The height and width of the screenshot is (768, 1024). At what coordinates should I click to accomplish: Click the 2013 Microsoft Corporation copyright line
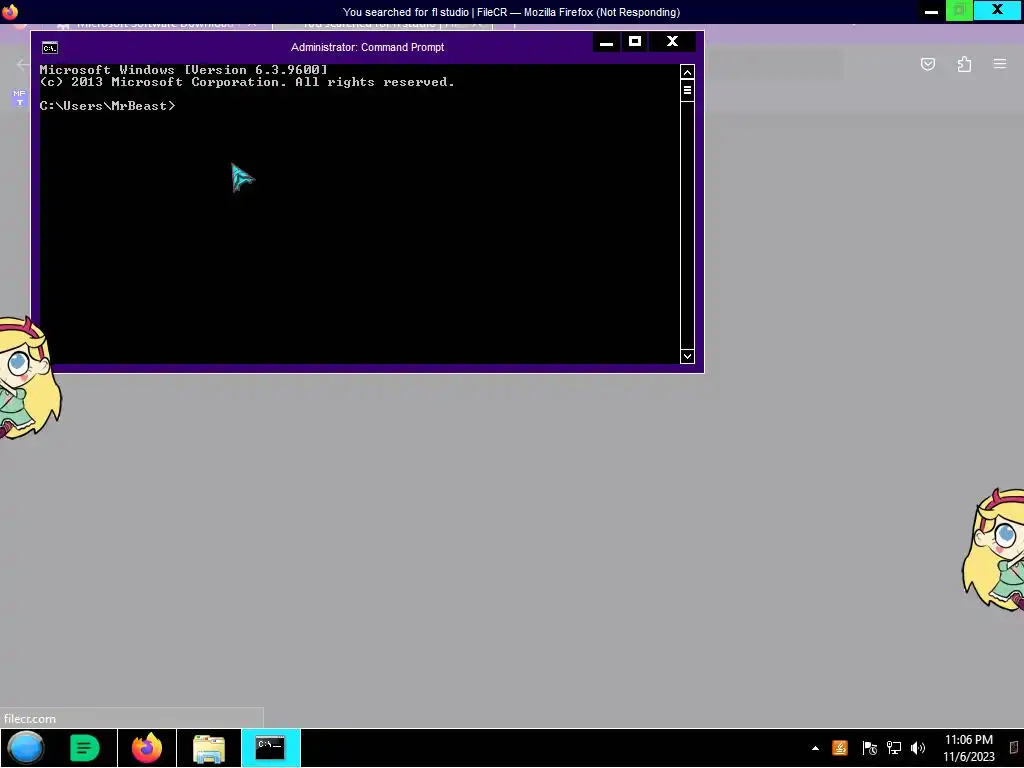pyautogui.click(x=247, y=82)
